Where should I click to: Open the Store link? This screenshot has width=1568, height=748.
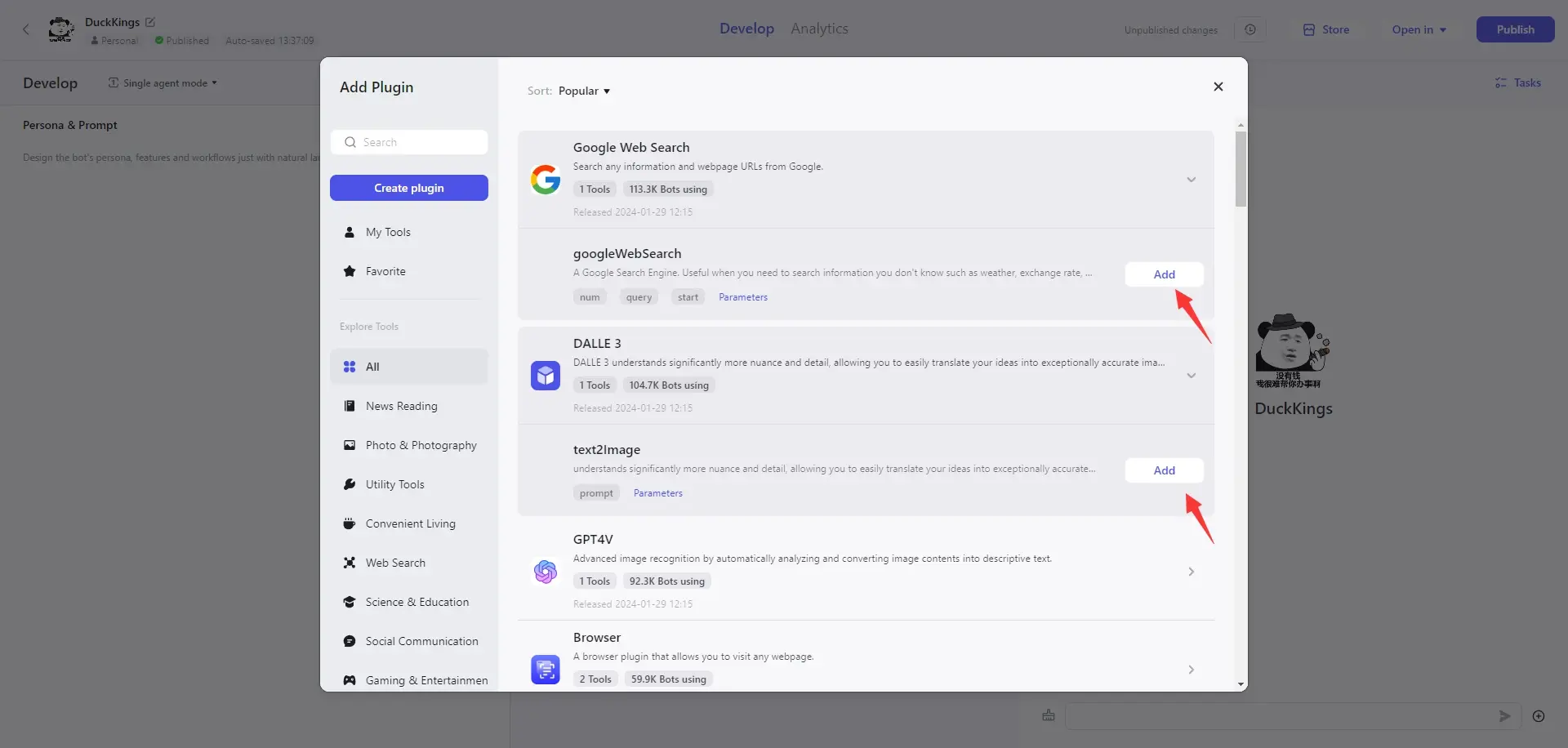1326,29
